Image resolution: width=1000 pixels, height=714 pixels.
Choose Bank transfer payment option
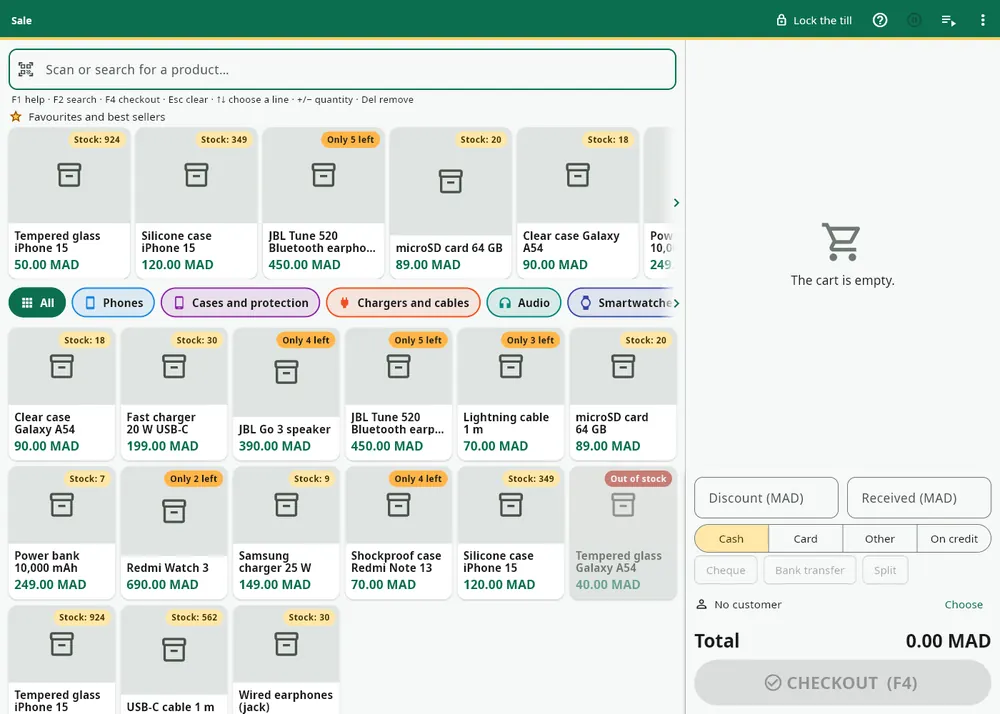(810, 570)
